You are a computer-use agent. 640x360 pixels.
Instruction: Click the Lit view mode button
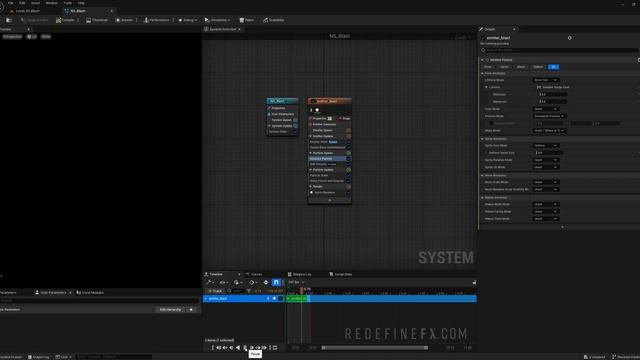coord(32,37)
